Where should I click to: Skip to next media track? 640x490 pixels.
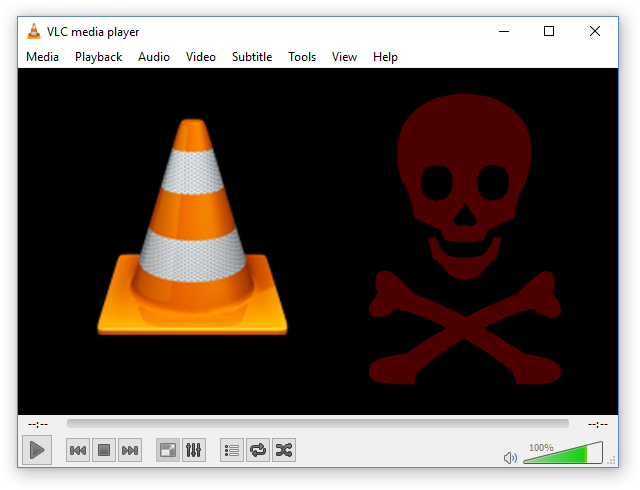coord(130,450)
